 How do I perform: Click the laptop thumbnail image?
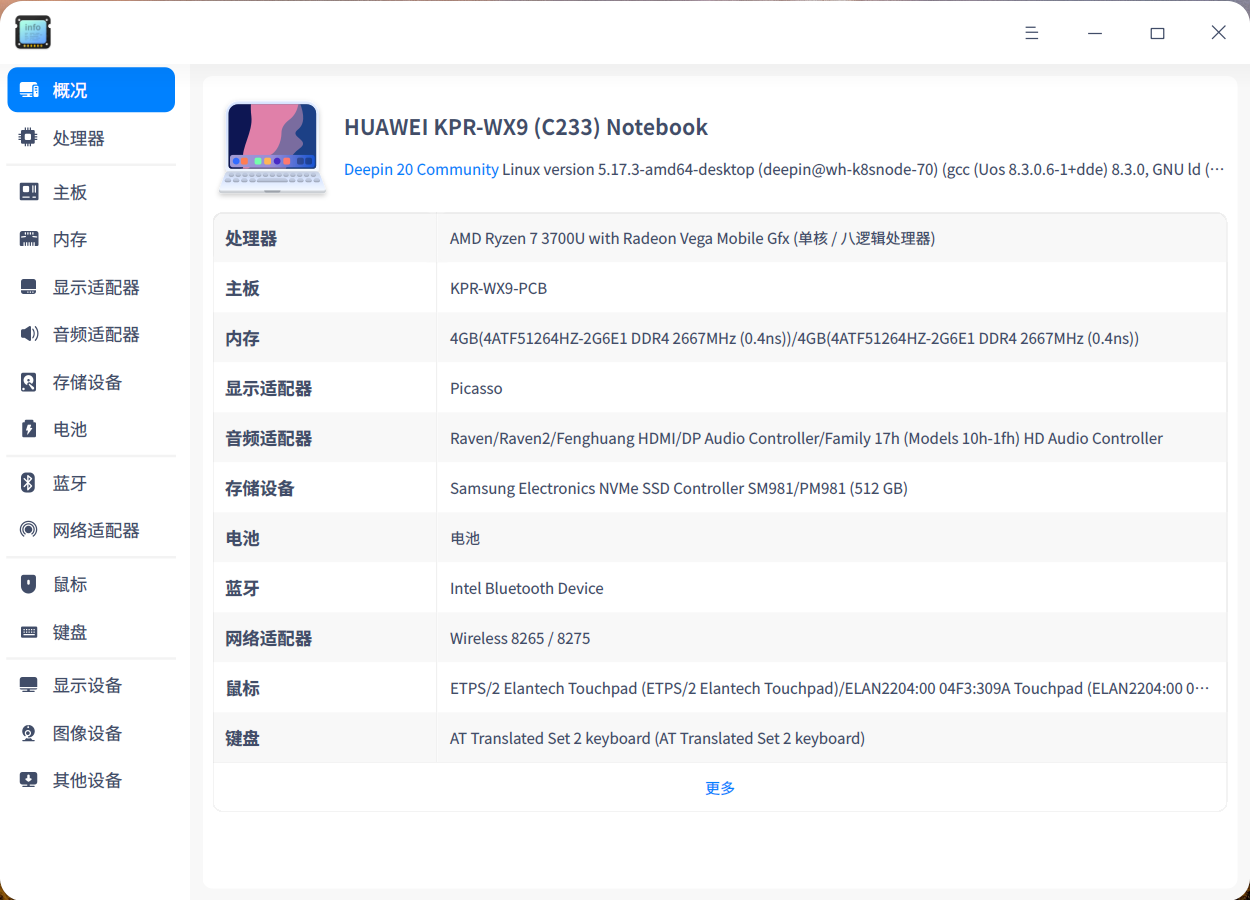coord(272,146)
